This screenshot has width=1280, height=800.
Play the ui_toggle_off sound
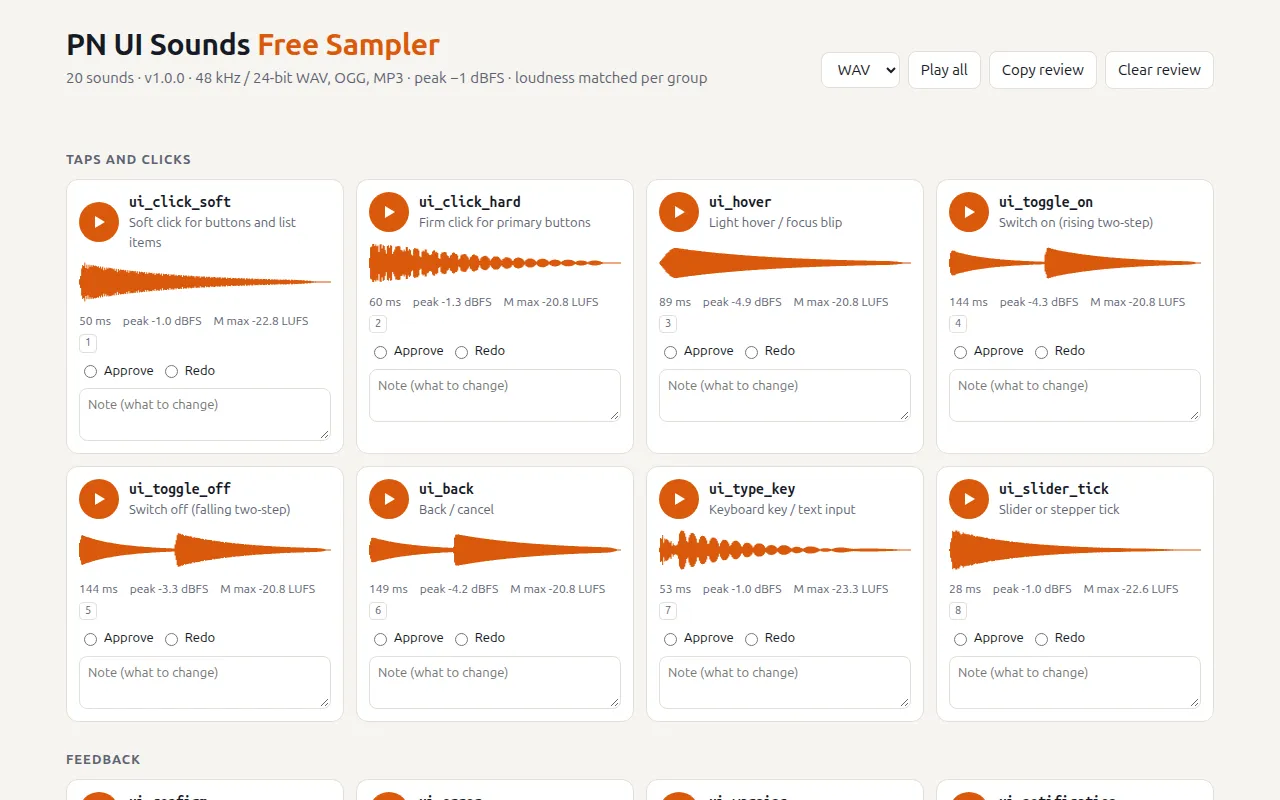coord(99,499)
